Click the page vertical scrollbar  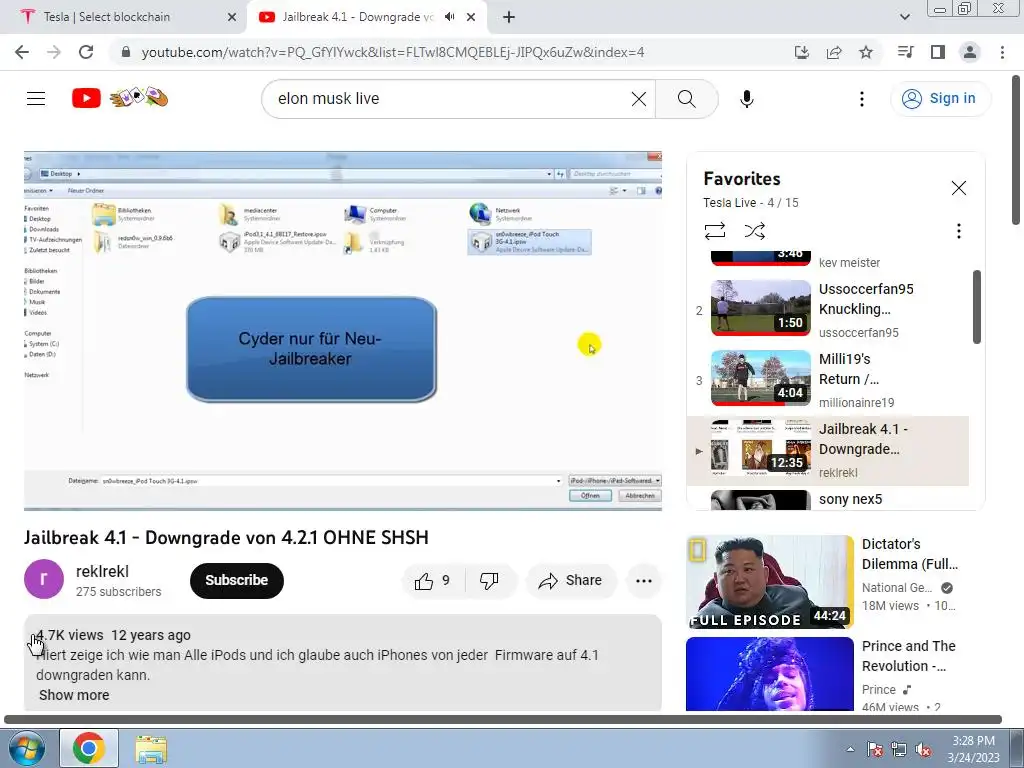1017,150
